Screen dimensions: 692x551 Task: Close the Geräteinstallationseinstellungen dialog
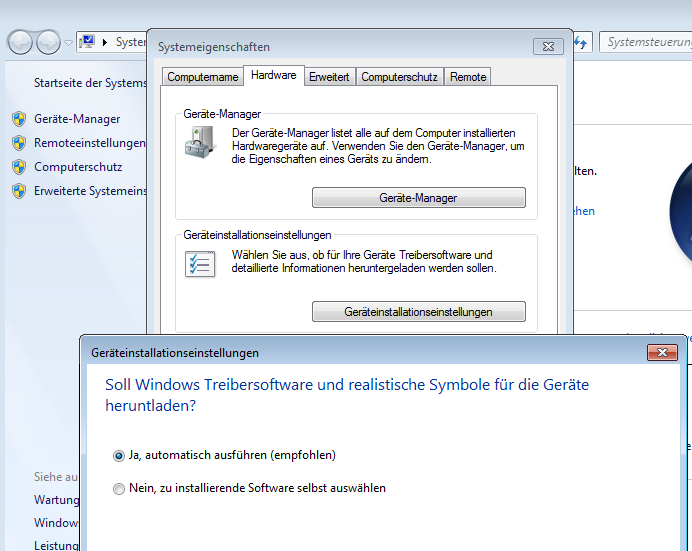662,352
